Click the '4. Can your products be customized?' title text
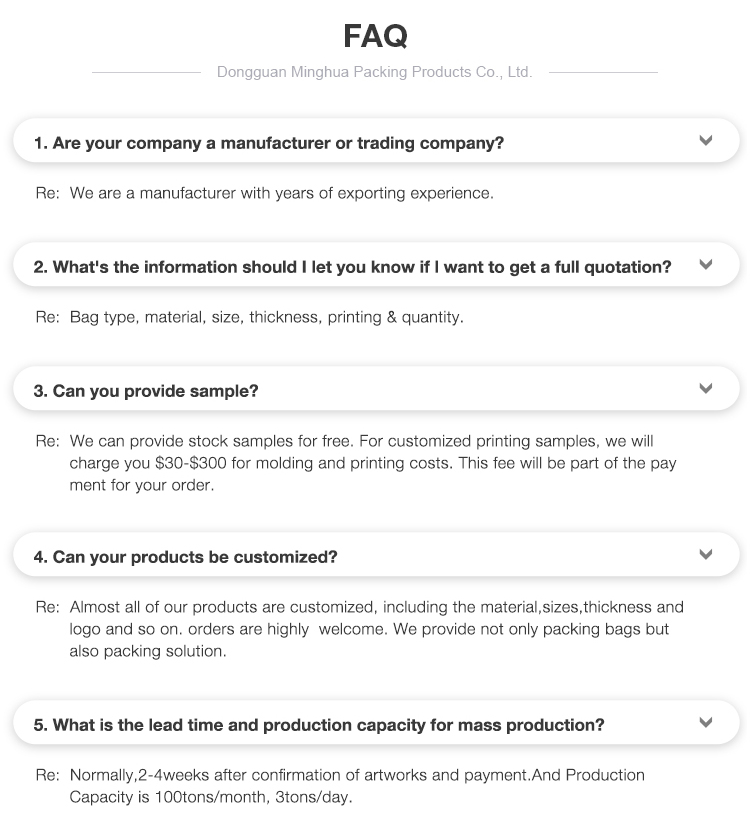 186,557
